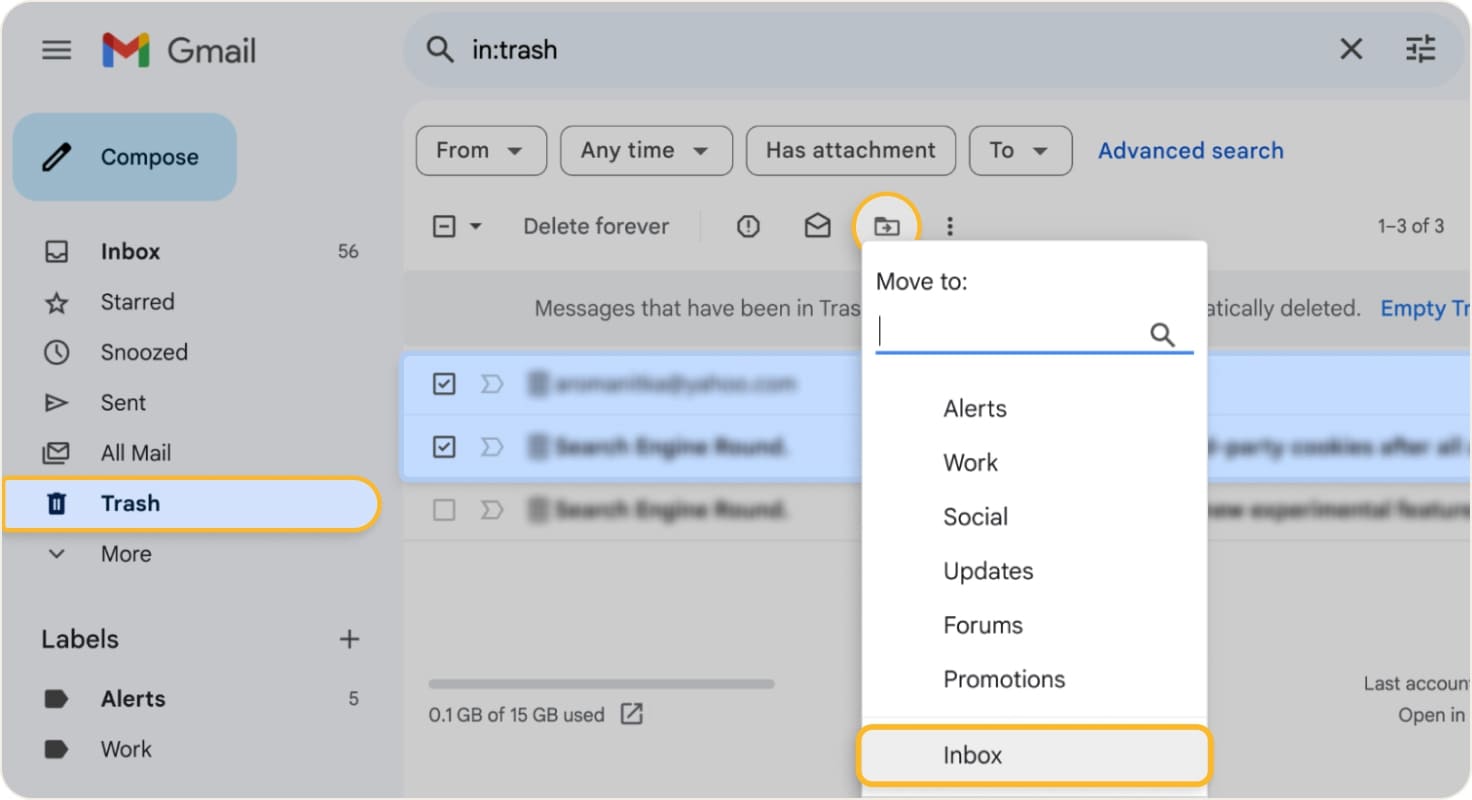Screen dimensions: 1472x800
Task: Open storage management external link icon
Action: click(x=631, y=714)
